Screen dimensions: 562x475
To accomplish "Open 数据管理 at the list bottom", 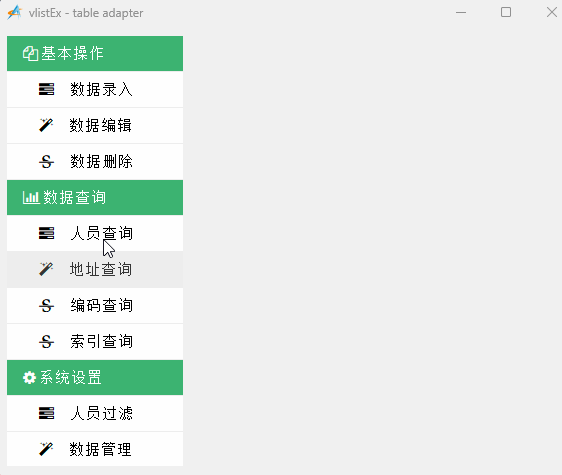I will (x=95, y=449).
